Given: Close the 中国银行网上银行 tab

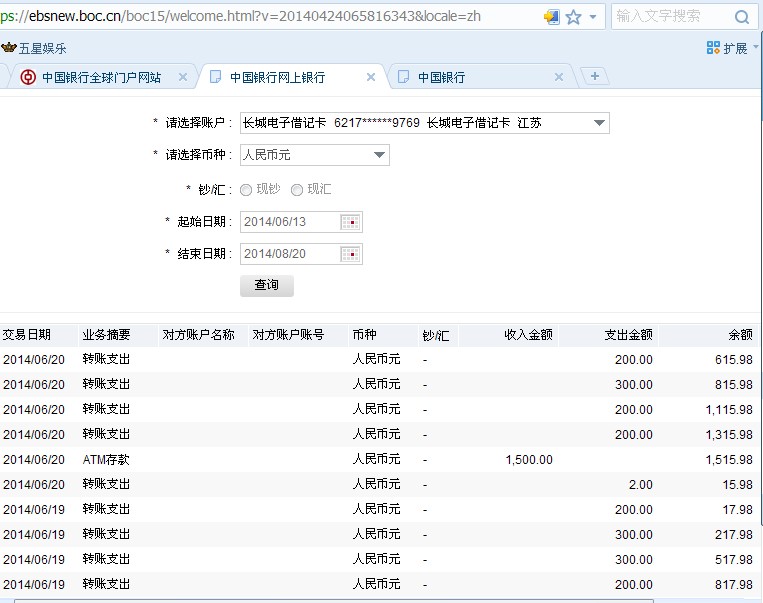Looking at the screenshot, I should tap(371, 77).
